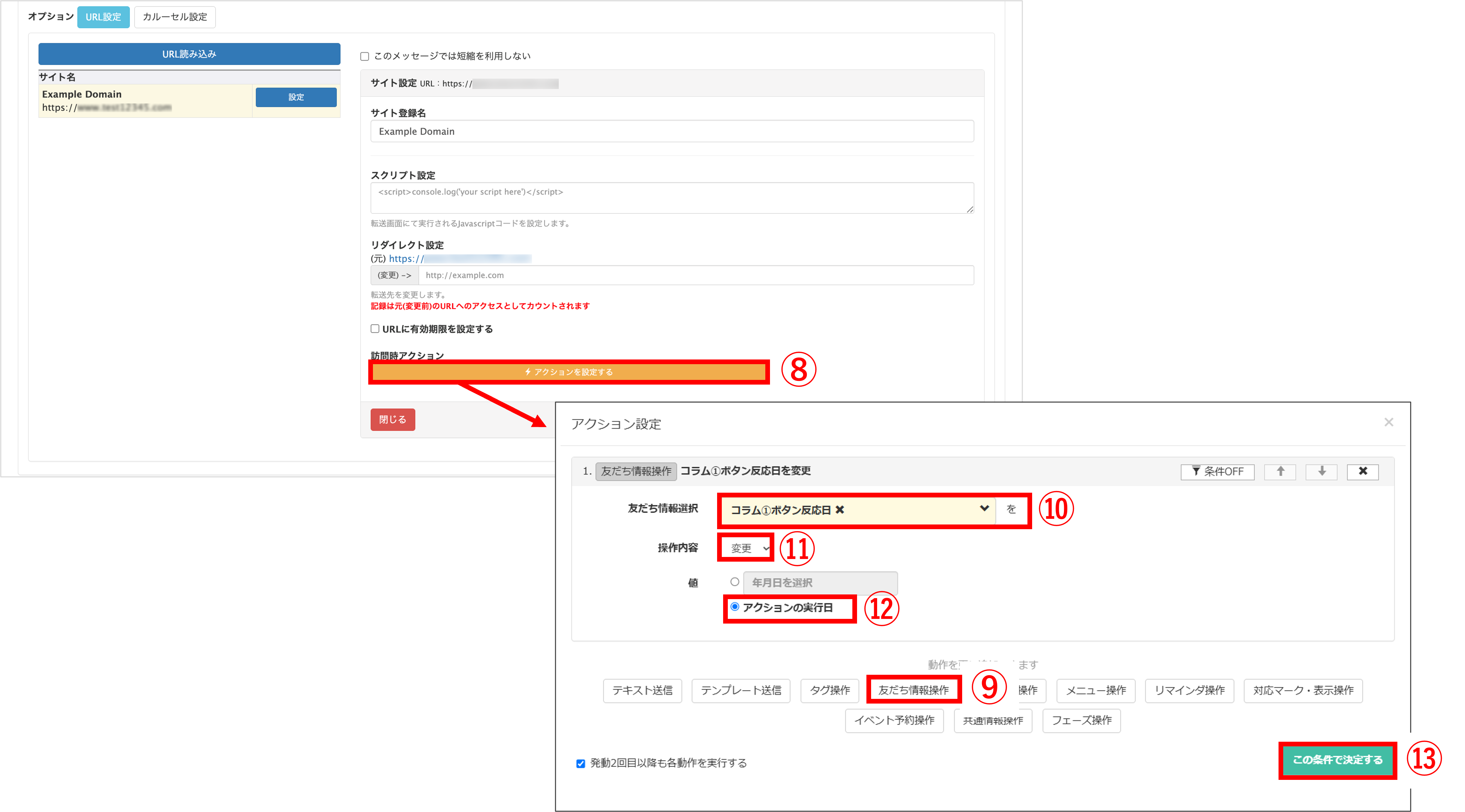
Task: Select the アクションの実行日 radio option
Action: [735, 607]
